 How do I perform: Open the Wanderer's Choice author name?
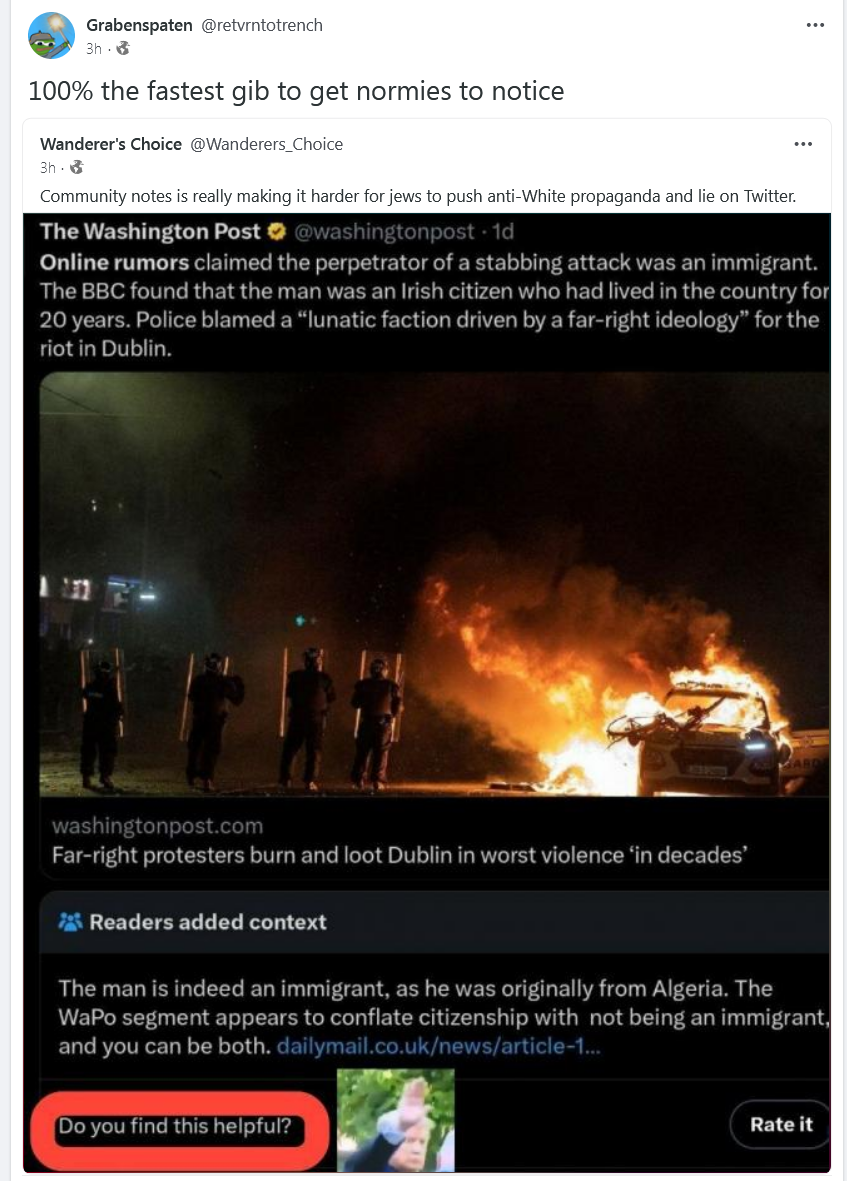click(111, 144)
